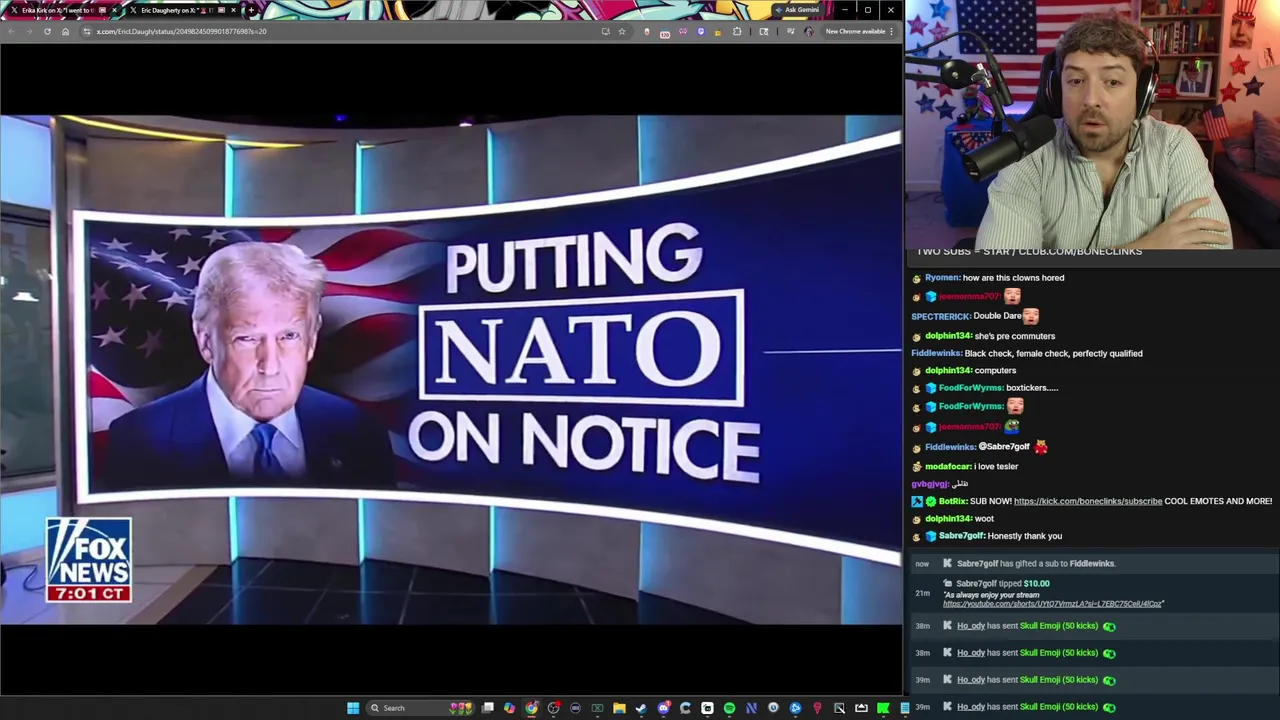Open the blue N app on taskbar
Image resolution: width=1280 pixels, height=720 pixels.
point(751,708)
